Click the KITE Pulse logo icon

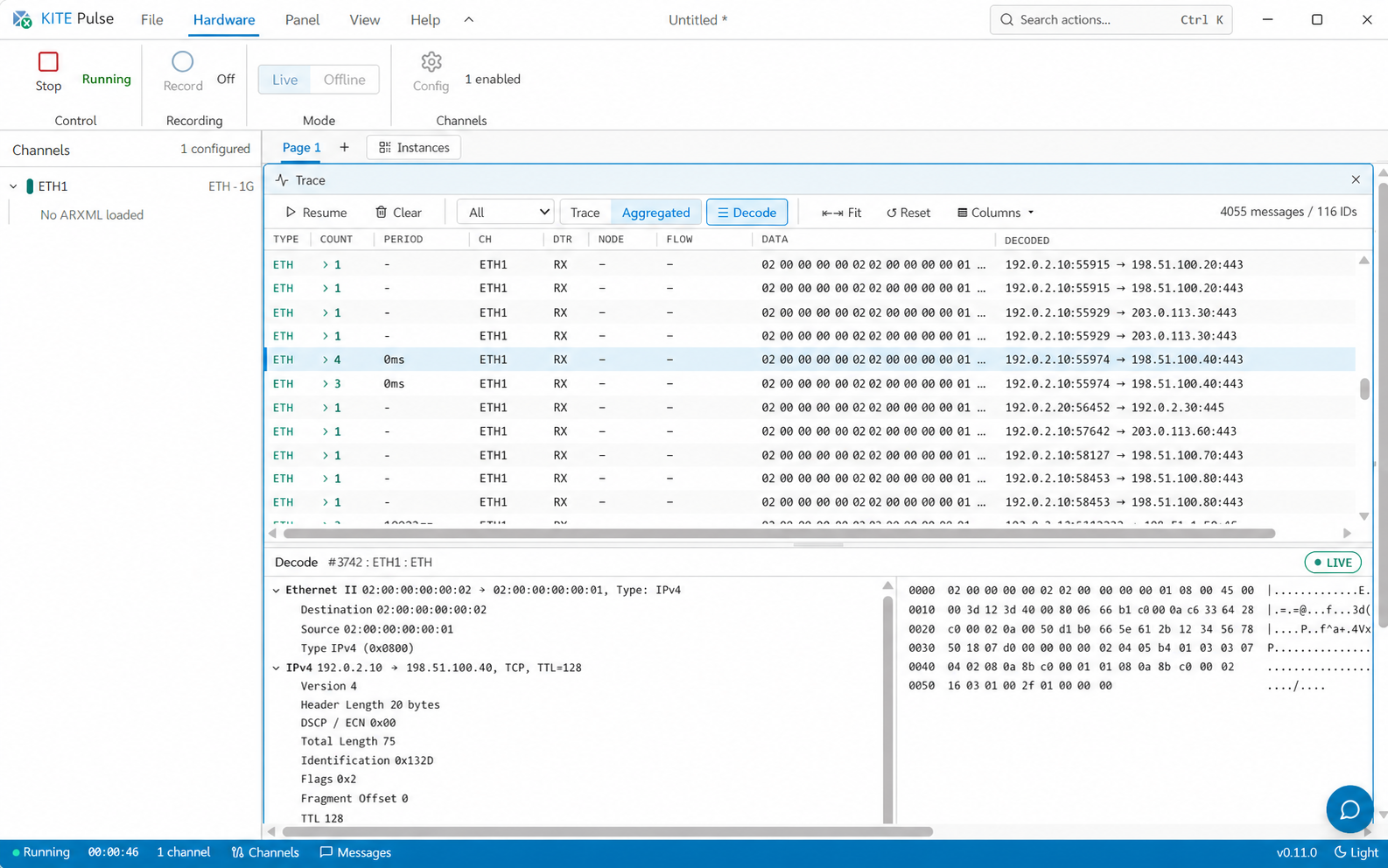coord(23,19)
